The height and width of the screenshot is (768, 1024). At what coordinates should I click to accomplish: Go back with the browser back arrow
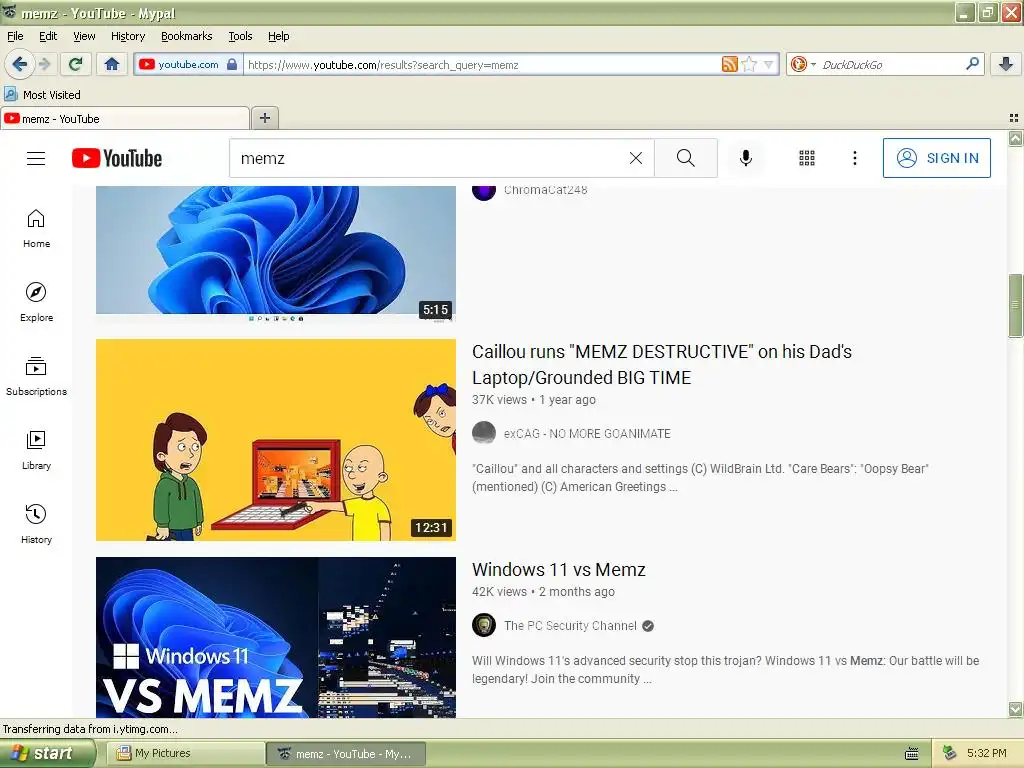19,64
